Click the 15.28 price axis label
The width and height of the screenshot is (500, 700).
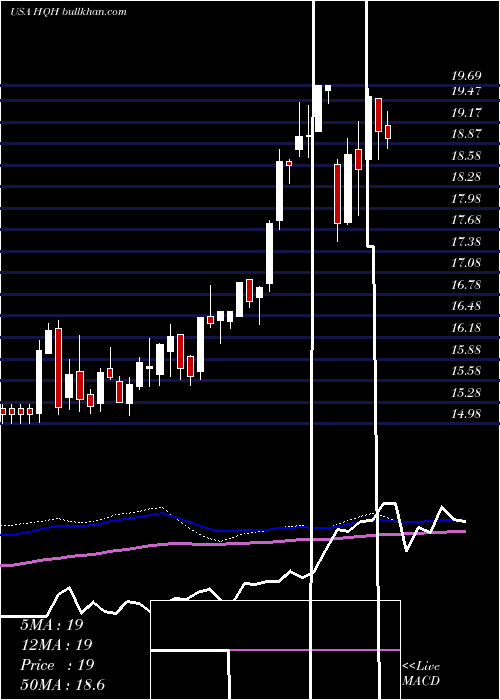[x=467, y=393]
